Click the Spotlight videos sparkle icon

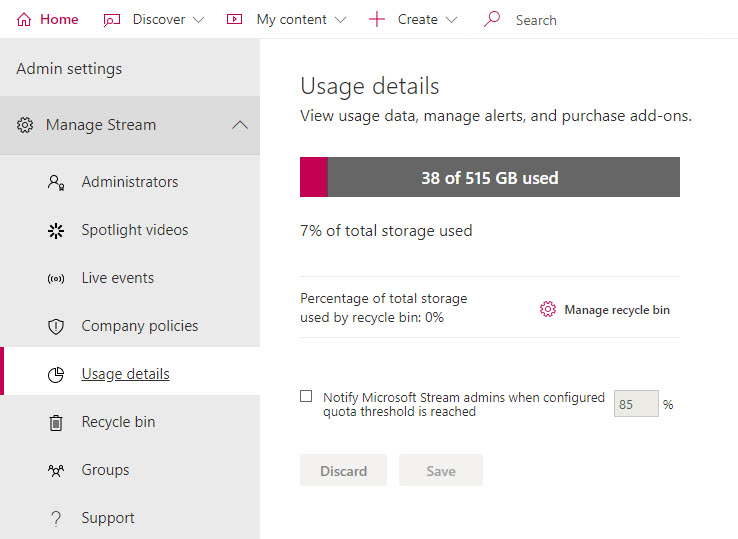pyautogui.click(x=56, y=231)
